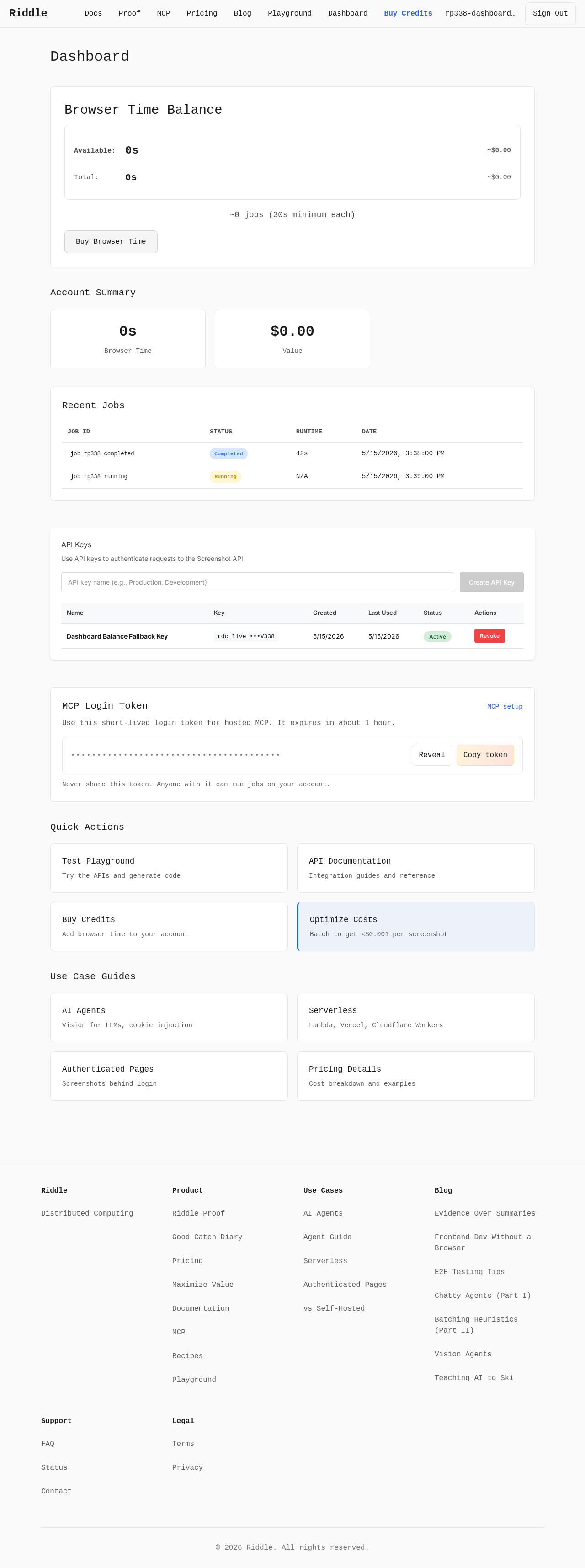Click the Completed status badge

pos(228,453)
